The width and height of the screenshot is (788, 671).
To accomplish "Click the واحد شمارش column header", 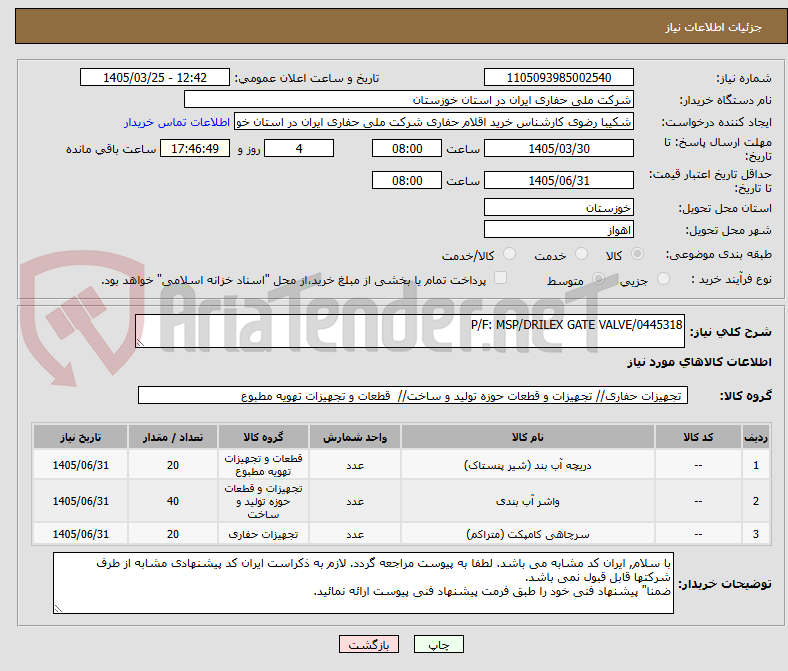I will point(355,437).
